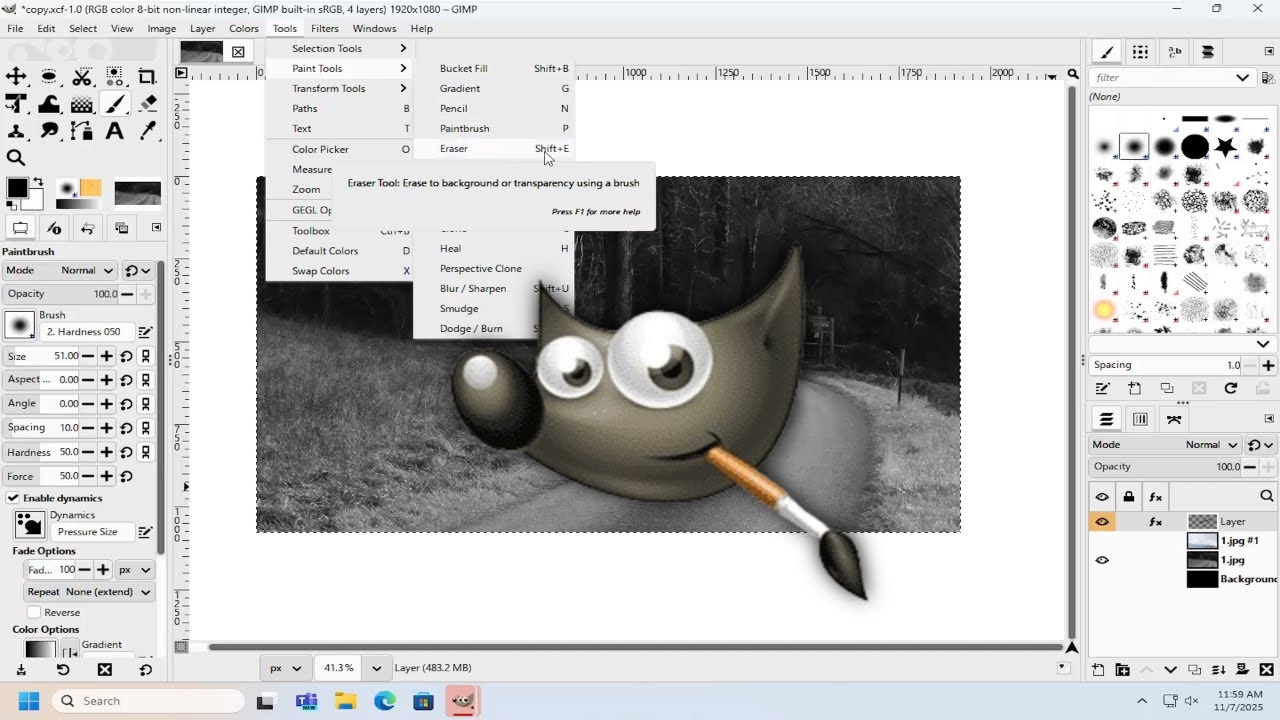
Task: Create a new layer in Layers panel
Action: coord(1098,669)
